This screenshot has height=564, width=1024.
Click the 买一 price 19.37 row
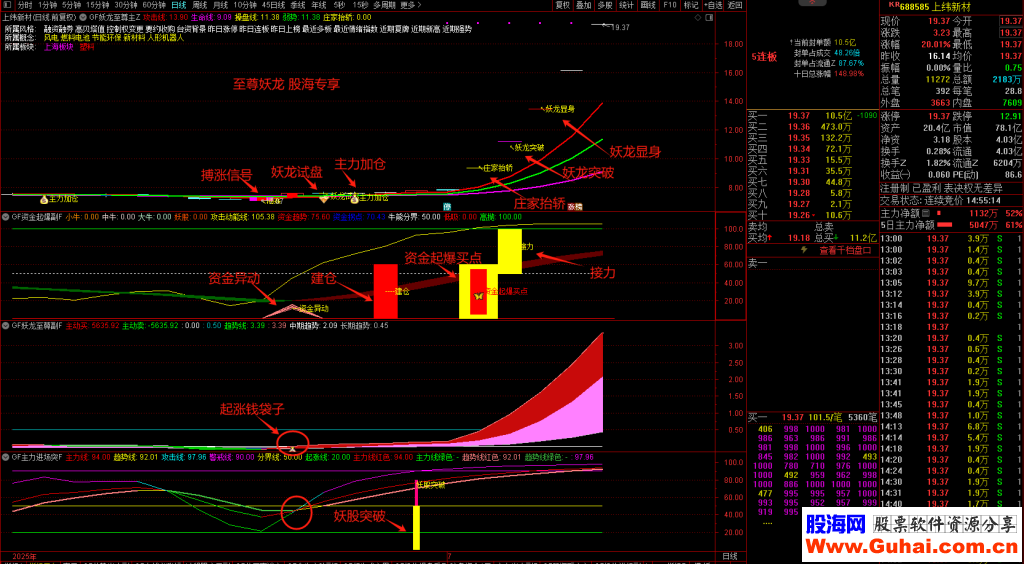click(813, 116)
